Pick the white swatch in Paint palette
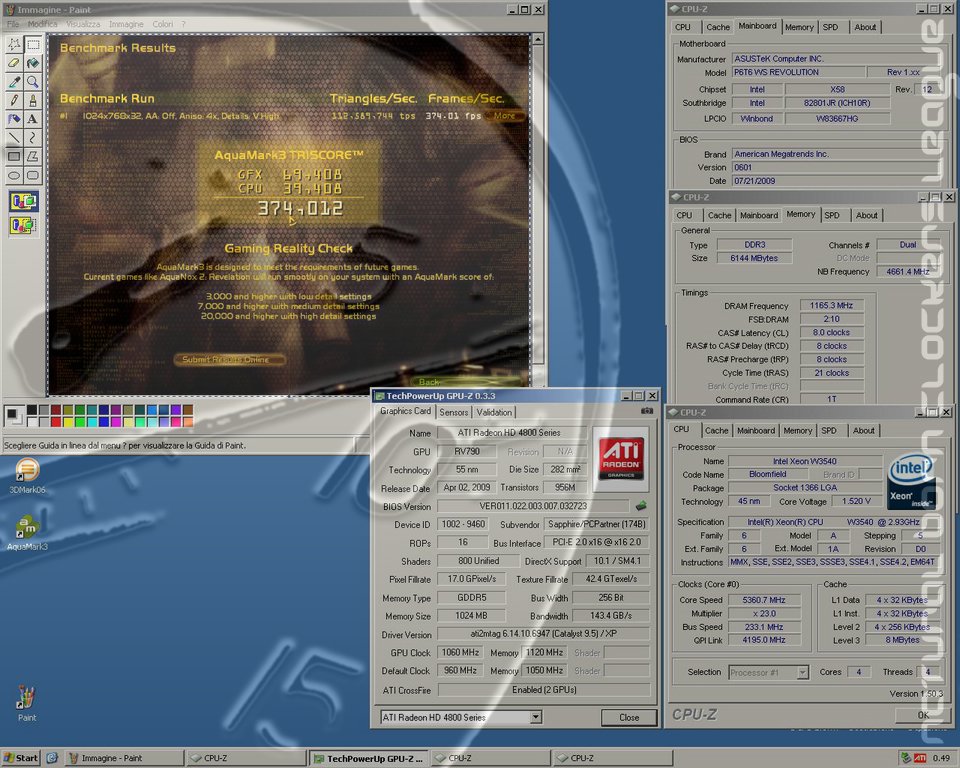960x768 pixels. pyautogui.click(x=32, y=421)
